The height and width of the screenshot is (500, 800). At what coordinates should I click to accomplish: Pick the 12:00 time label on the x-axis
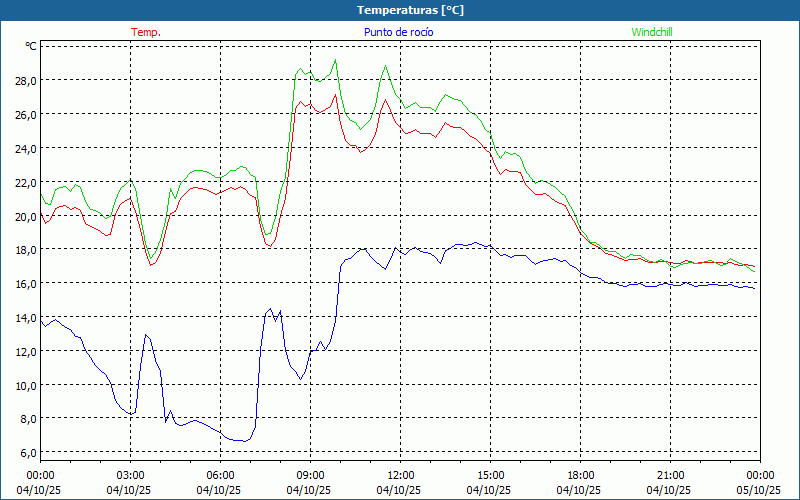point(400,475)
